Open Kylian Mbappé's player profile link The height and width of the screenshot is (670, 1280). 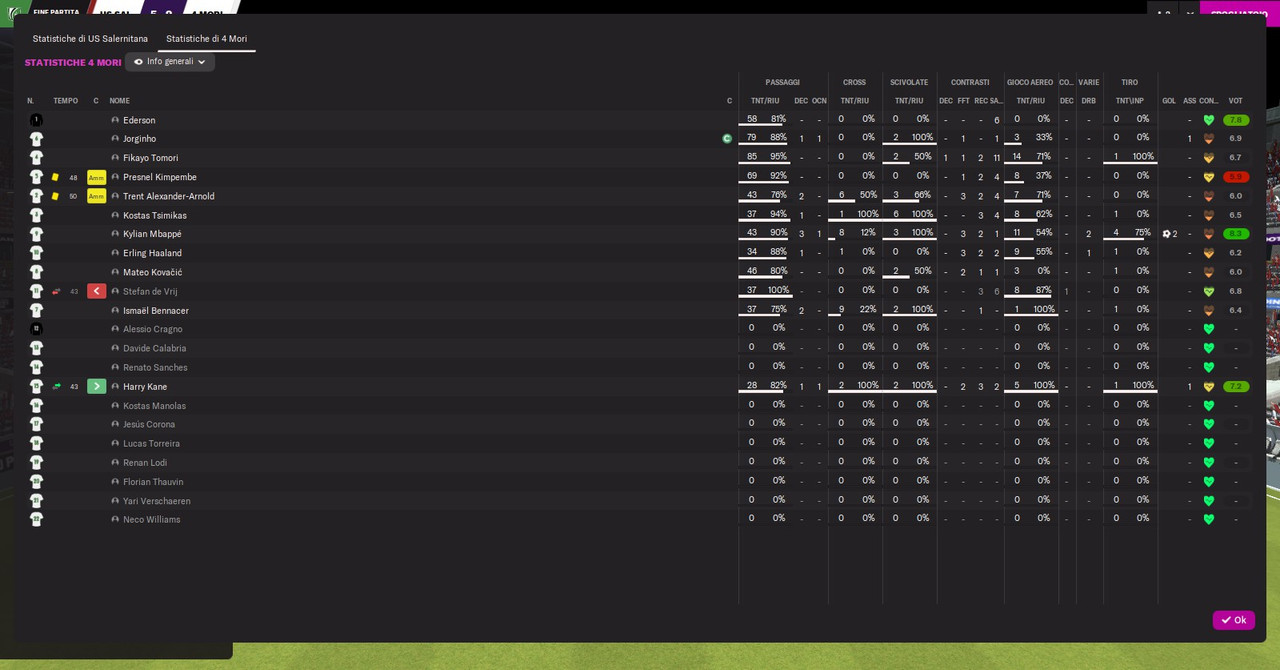tap(152, 234)
